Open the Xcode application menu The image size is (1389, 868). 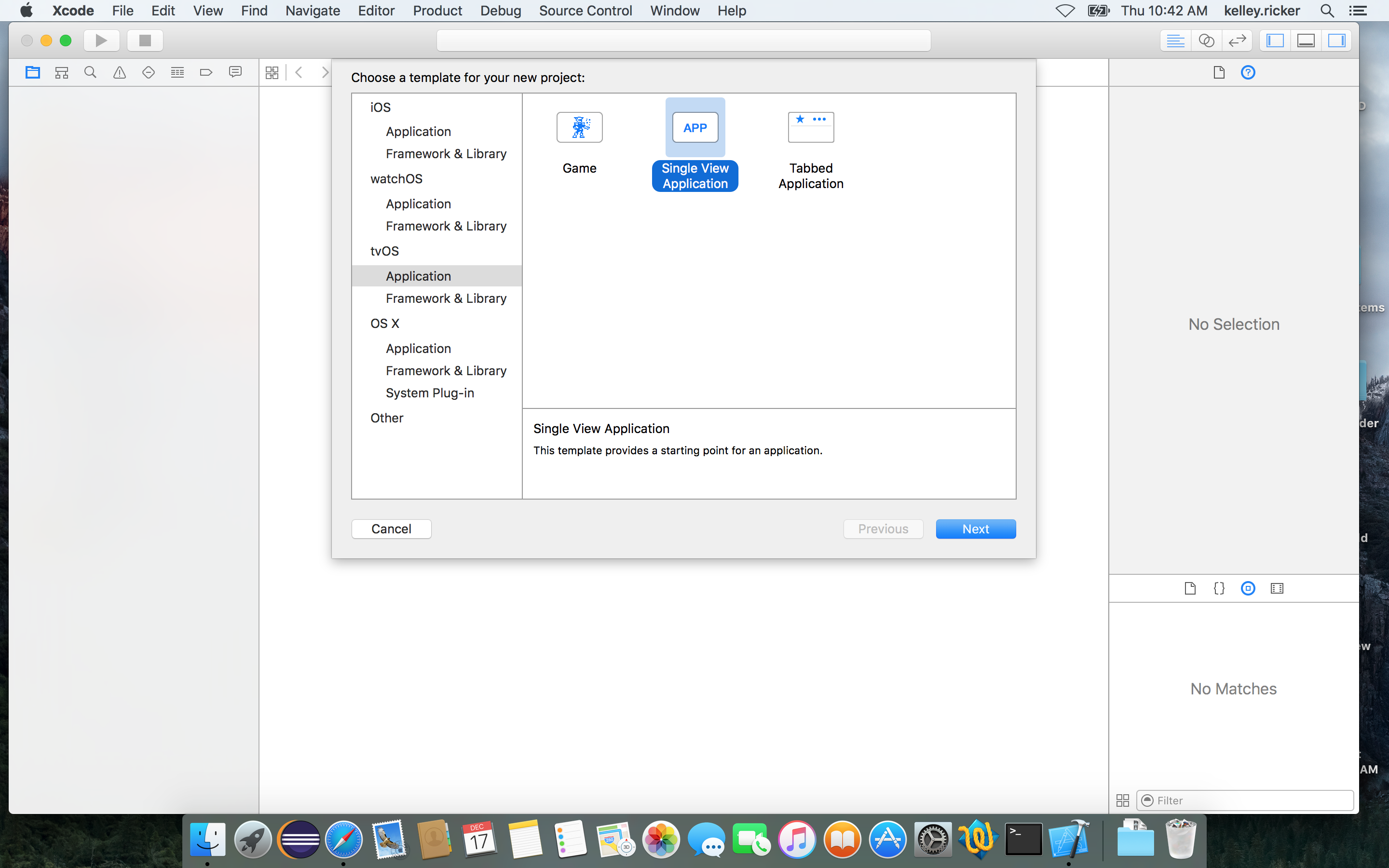pos(73,10)
